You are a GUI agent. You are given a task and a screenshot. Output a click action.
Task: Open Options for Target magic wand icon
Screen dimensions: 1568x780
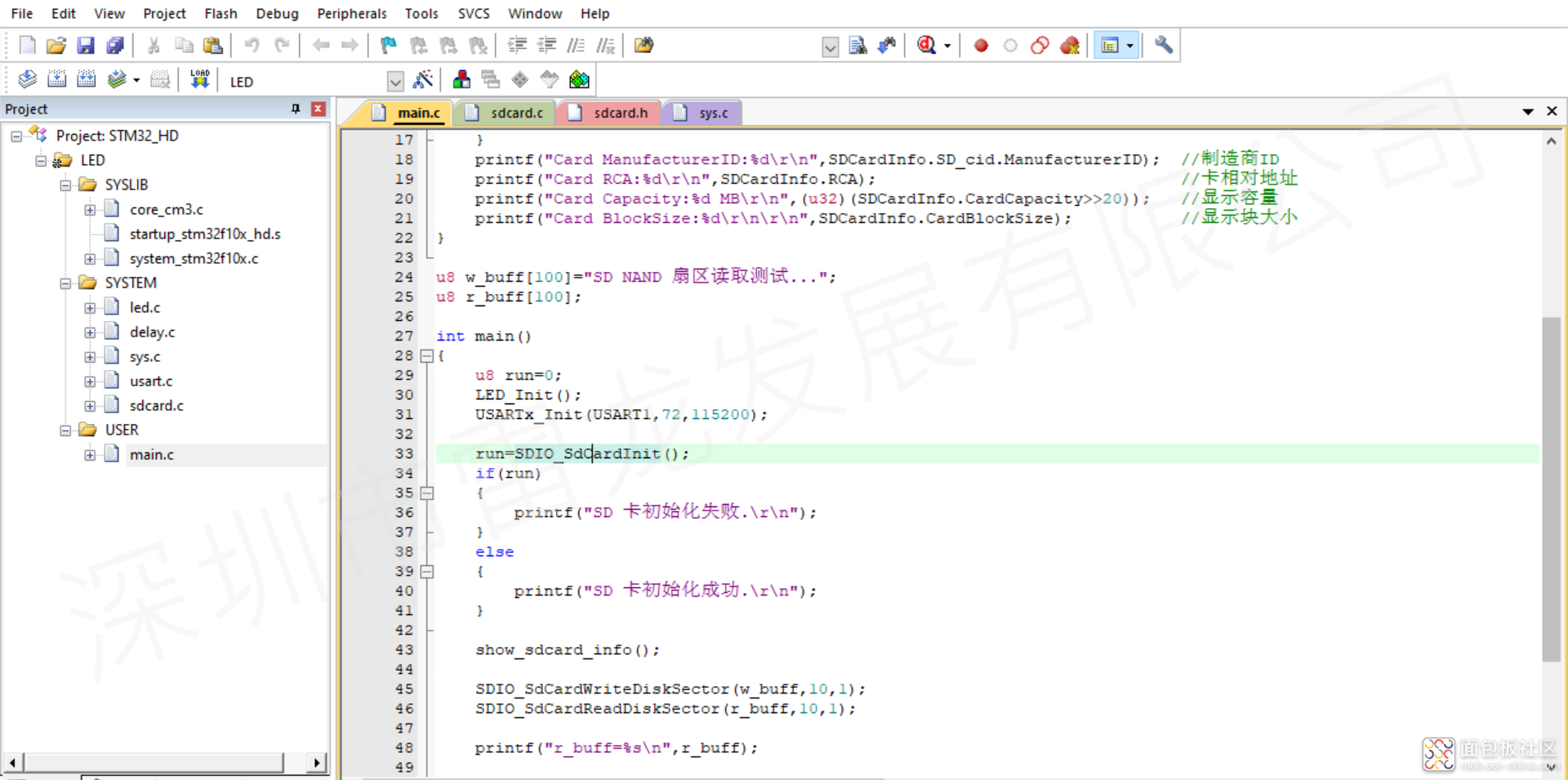pyautogui.click(x=423, y=80)
